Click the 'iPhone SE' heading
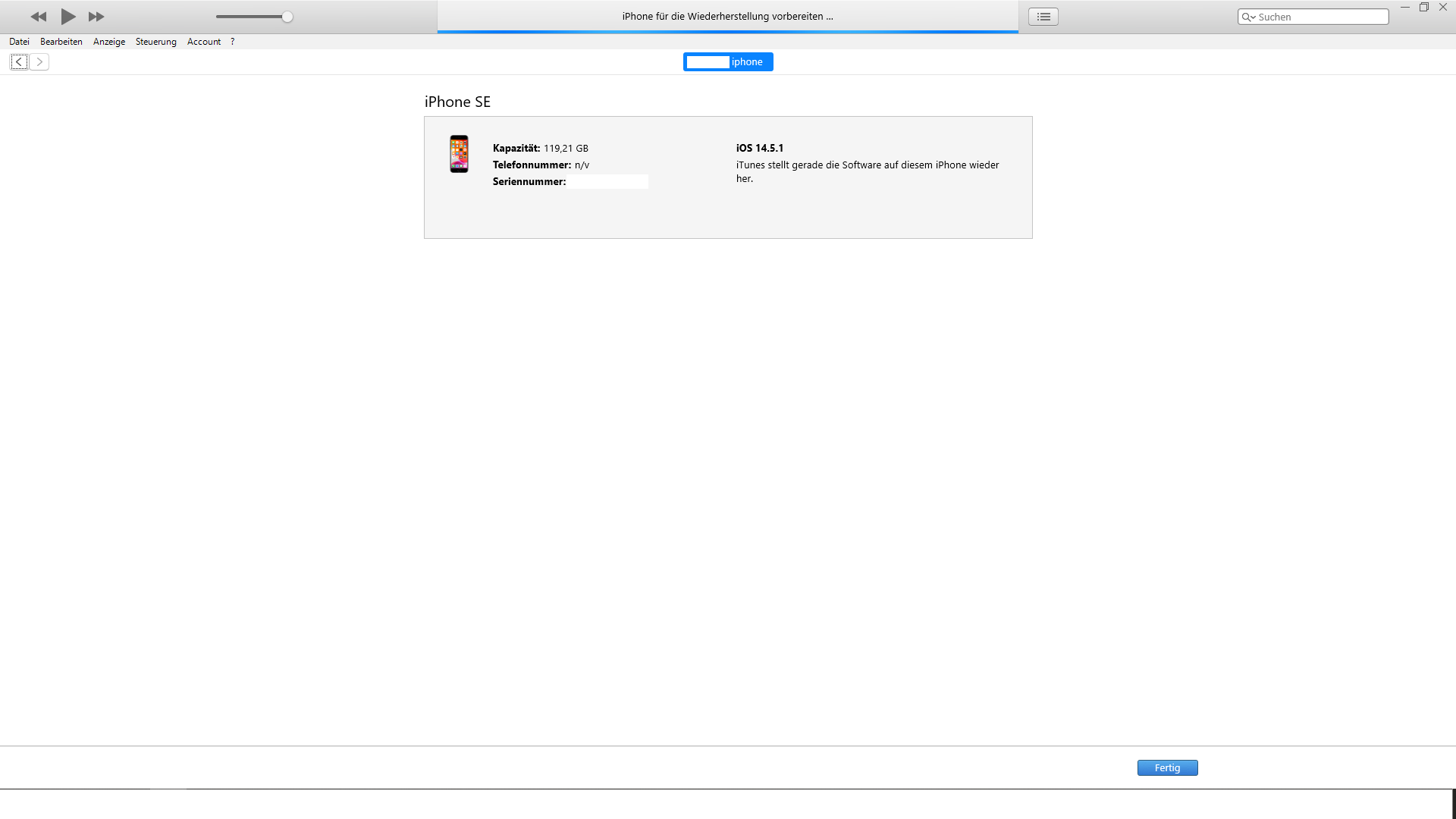This screenshot has height=819, width=1456. click(x=457, y=102)
